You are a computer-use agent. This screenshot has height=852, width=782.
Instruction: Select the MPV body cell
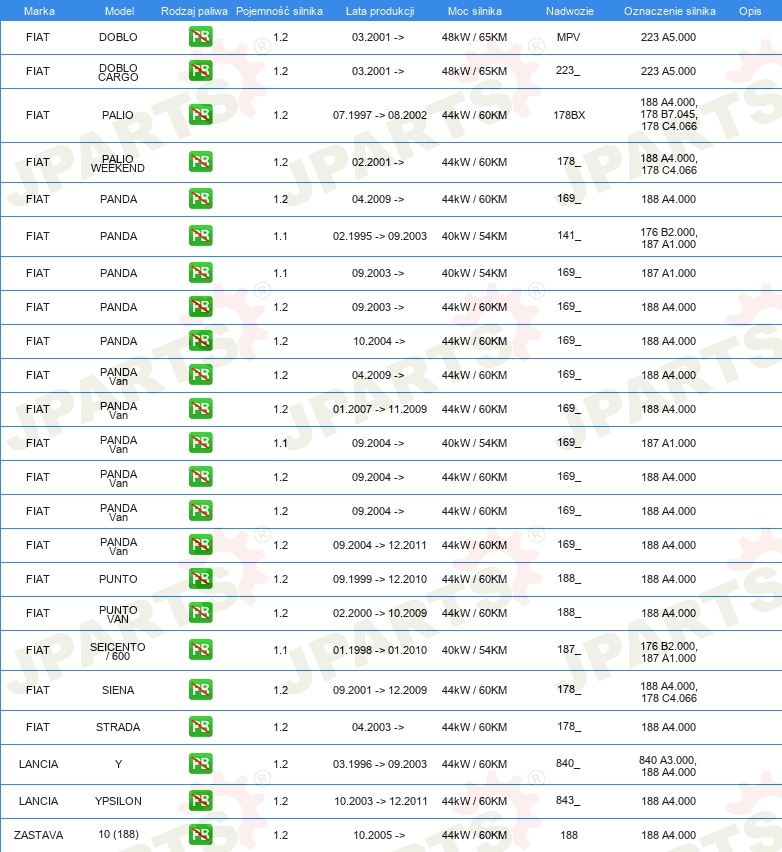coord(568,37)
